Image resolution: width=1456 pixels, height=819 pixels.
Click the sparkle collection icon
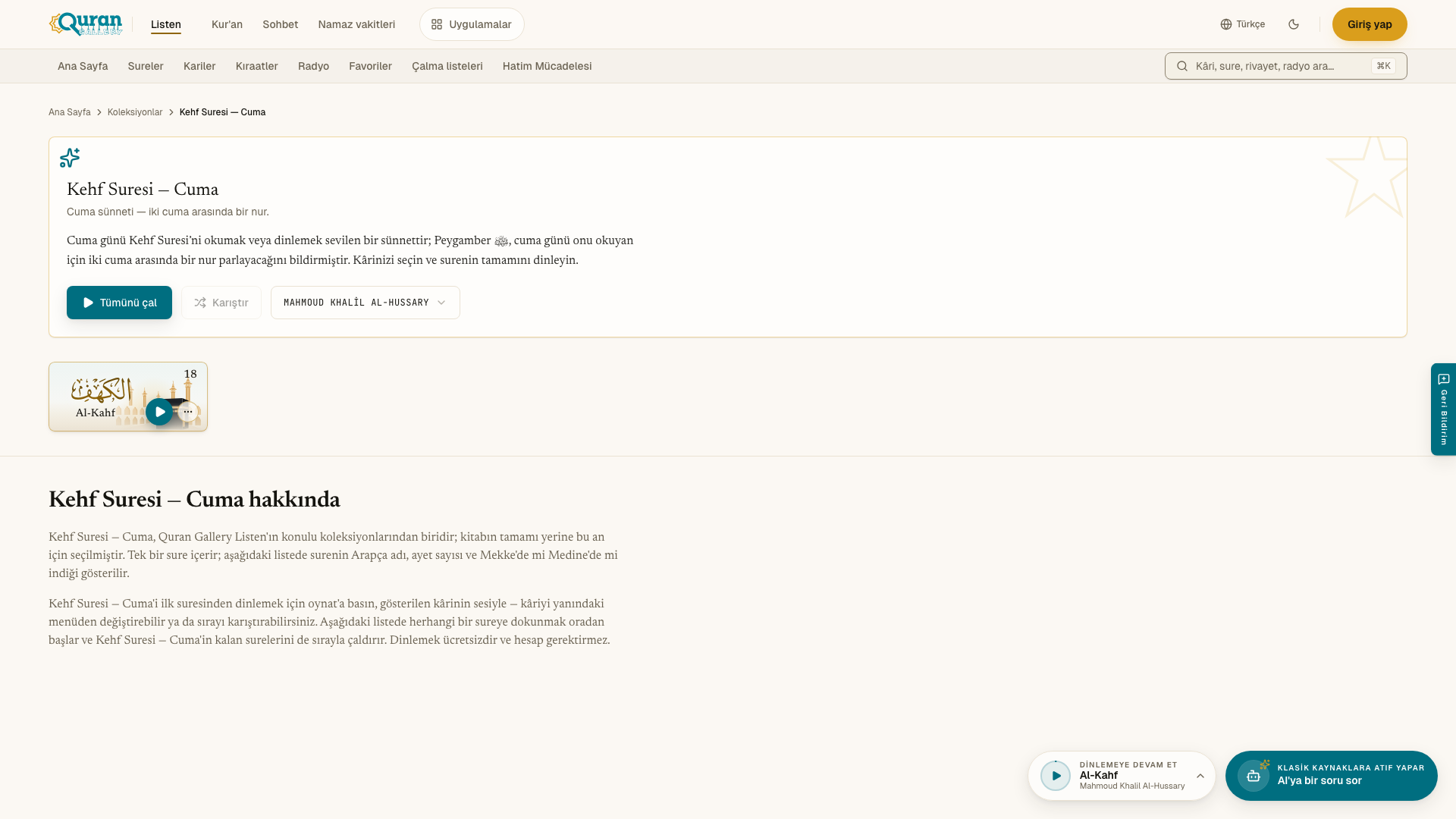coord(70,157)
